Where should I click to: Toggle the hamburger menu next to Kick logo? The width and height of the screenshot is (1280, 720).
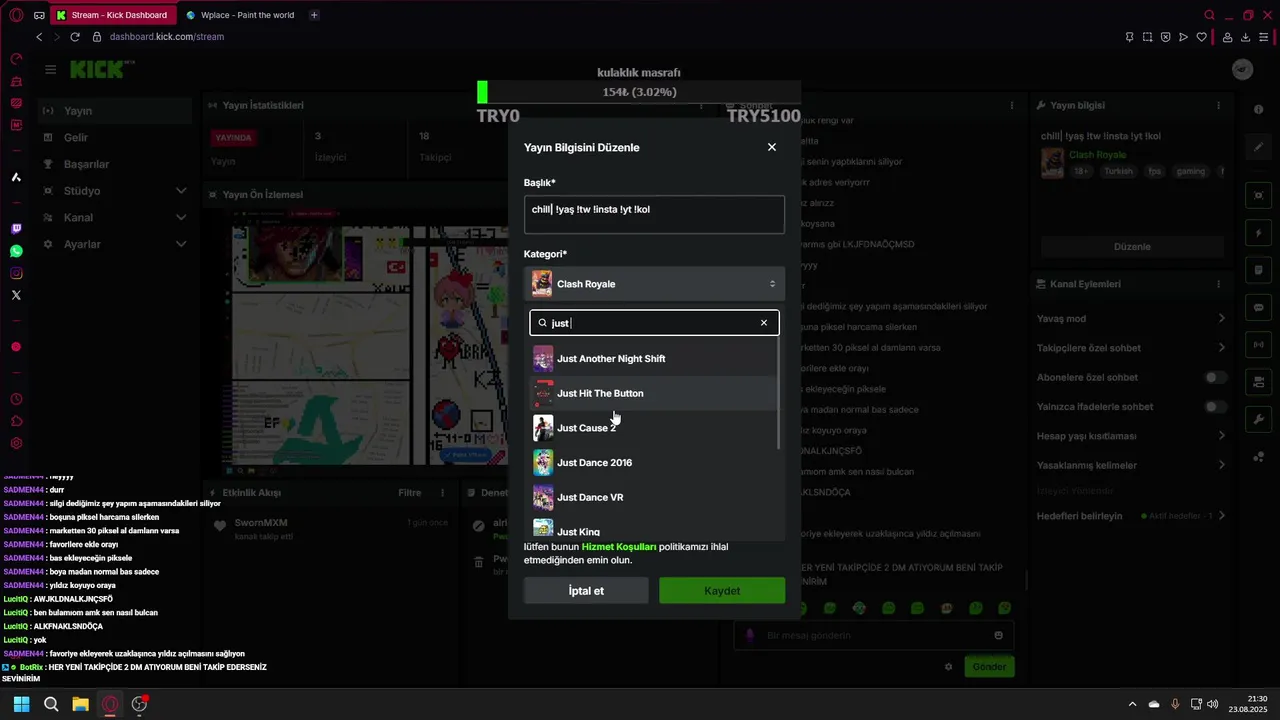[x=50, y=69]
